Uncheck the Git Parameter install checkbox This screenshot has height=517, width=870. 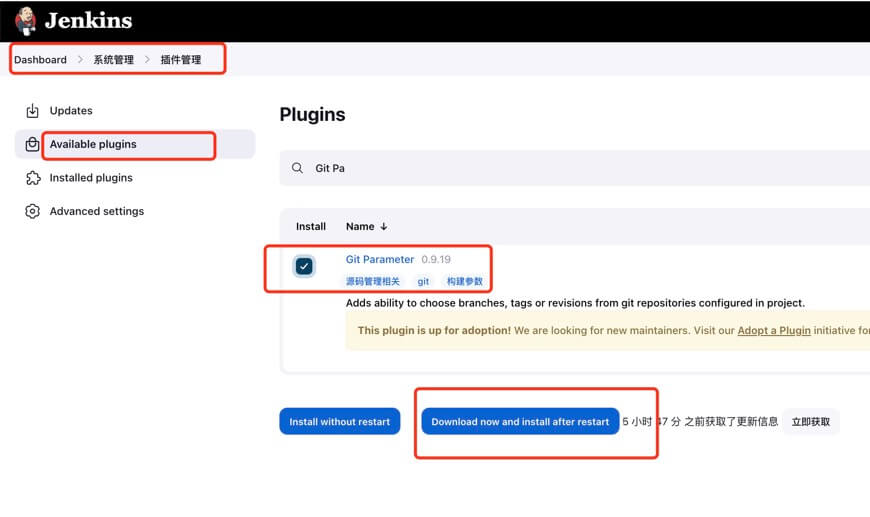point(304,266)
